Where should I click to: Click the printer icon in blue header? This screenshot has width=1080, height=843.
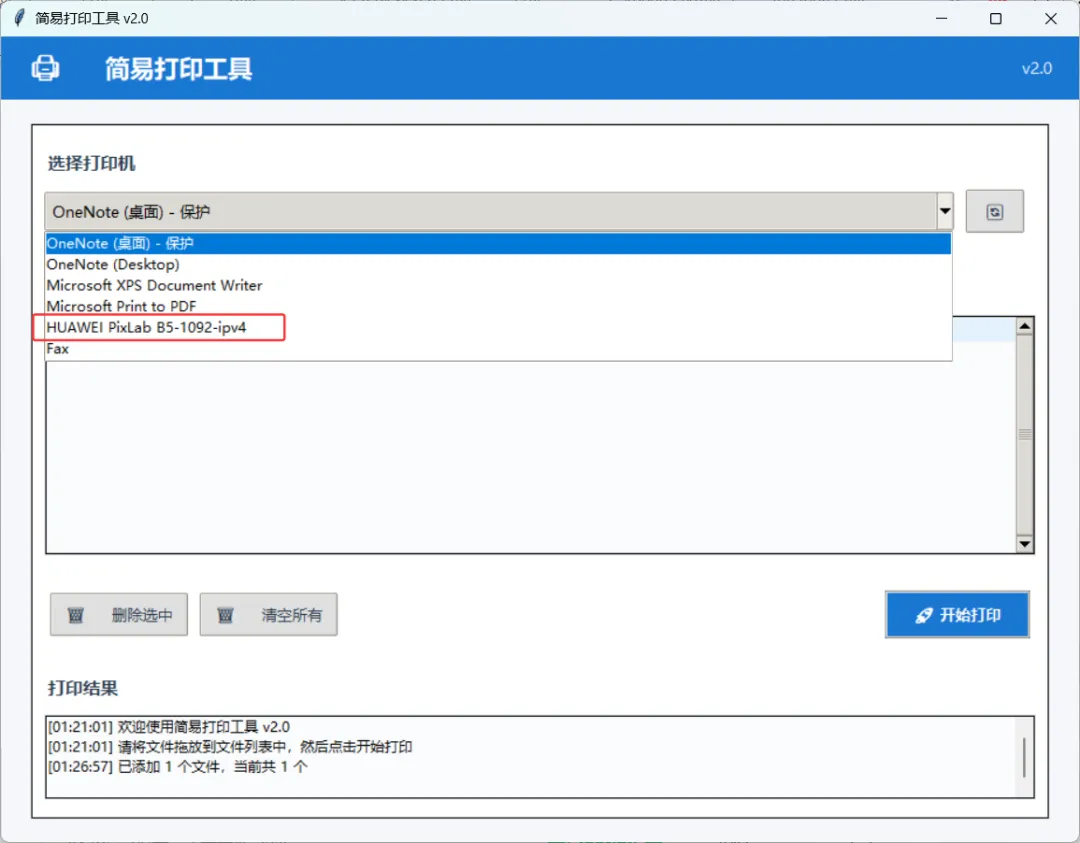45,68
